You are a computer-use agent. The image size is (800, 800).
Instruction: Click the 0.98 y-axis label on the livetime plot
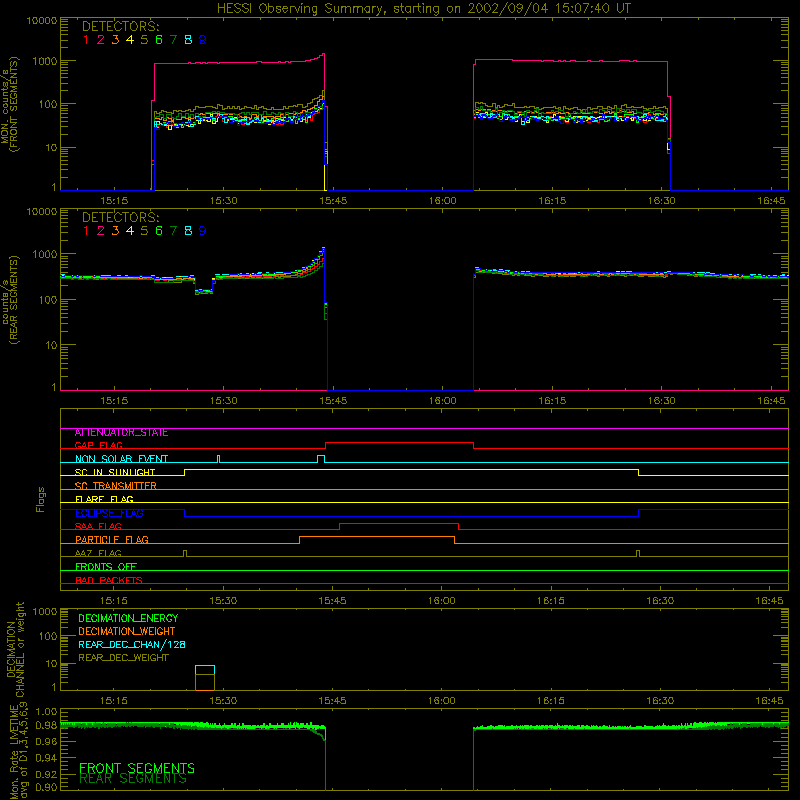click(x=46, y=725)
